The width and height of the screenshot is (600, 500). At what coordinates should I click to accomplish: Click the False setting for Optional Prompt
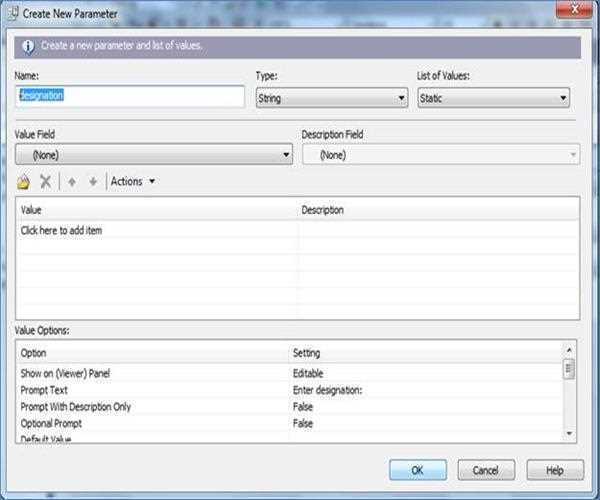tap(303, 423)
